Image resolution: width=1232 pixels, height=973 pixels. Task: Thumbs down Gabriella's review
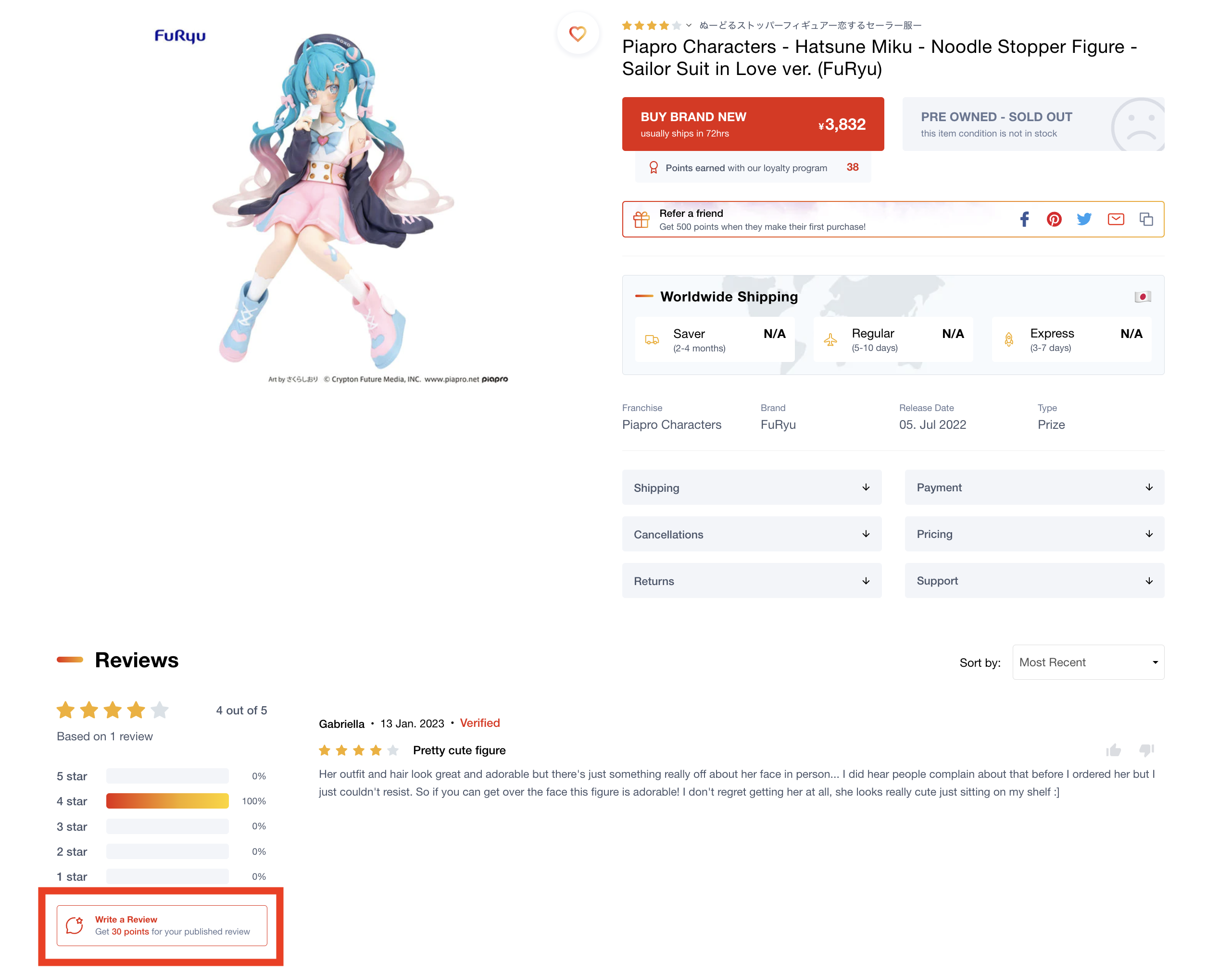tap(1146, 750)
